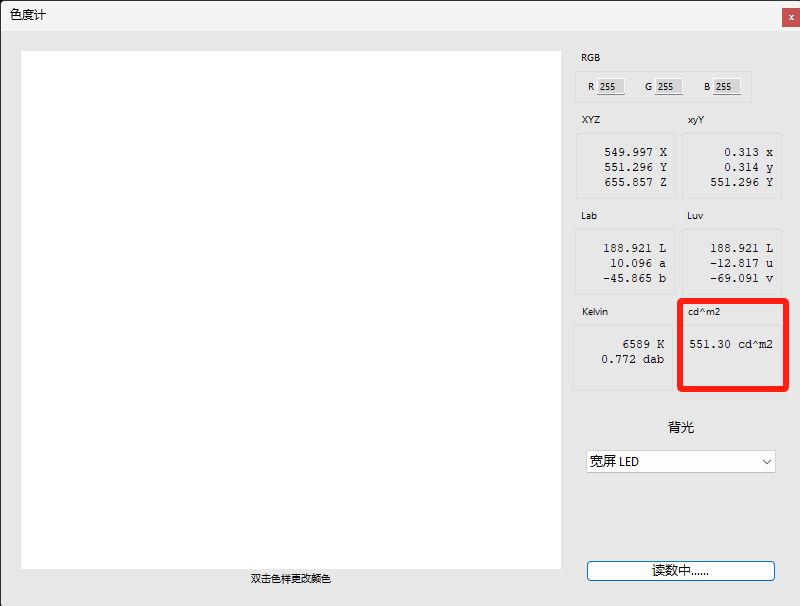Screen dimensions: 800x606
Task: Select the 188.921 L value in the Lab box
Action: tap(634, 248)
